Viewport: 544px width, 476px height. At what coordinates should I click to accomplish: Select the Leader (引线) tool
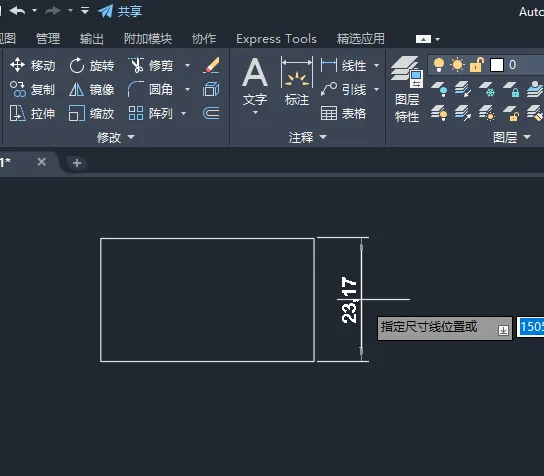pos(344,90)
